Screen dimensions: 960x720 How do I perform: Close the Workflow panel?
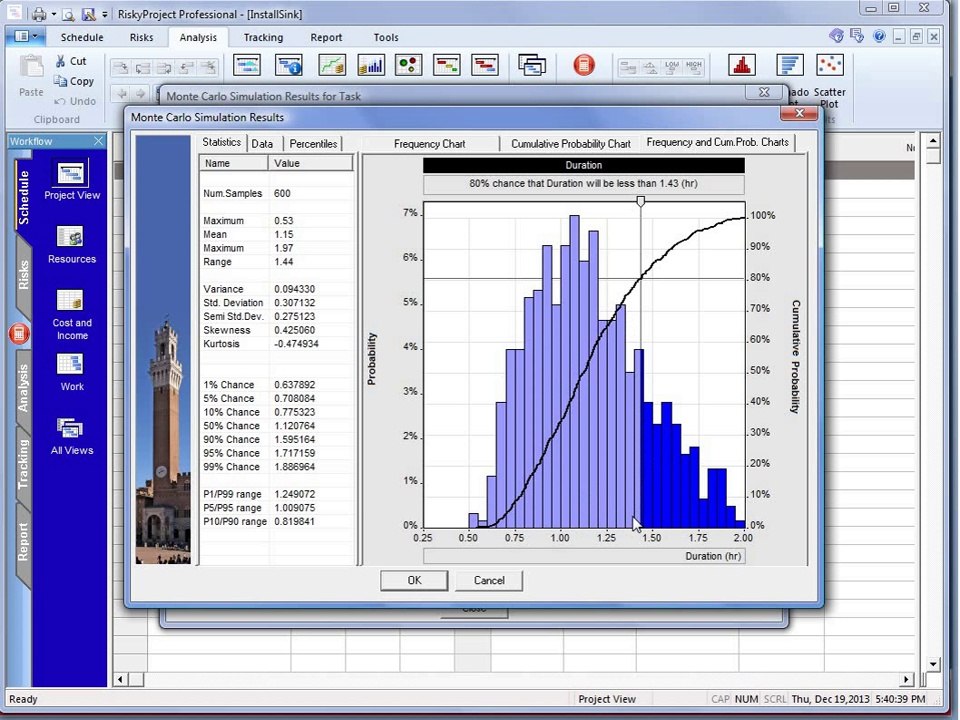[x=99, y=141]
